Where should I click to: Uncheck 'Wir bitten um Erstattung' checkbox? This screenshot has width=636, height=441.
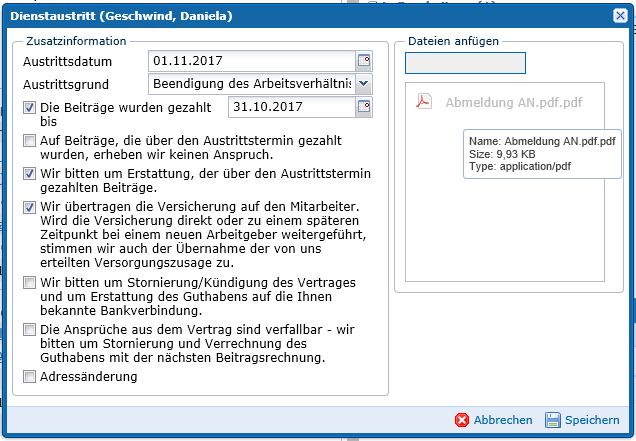30,174
